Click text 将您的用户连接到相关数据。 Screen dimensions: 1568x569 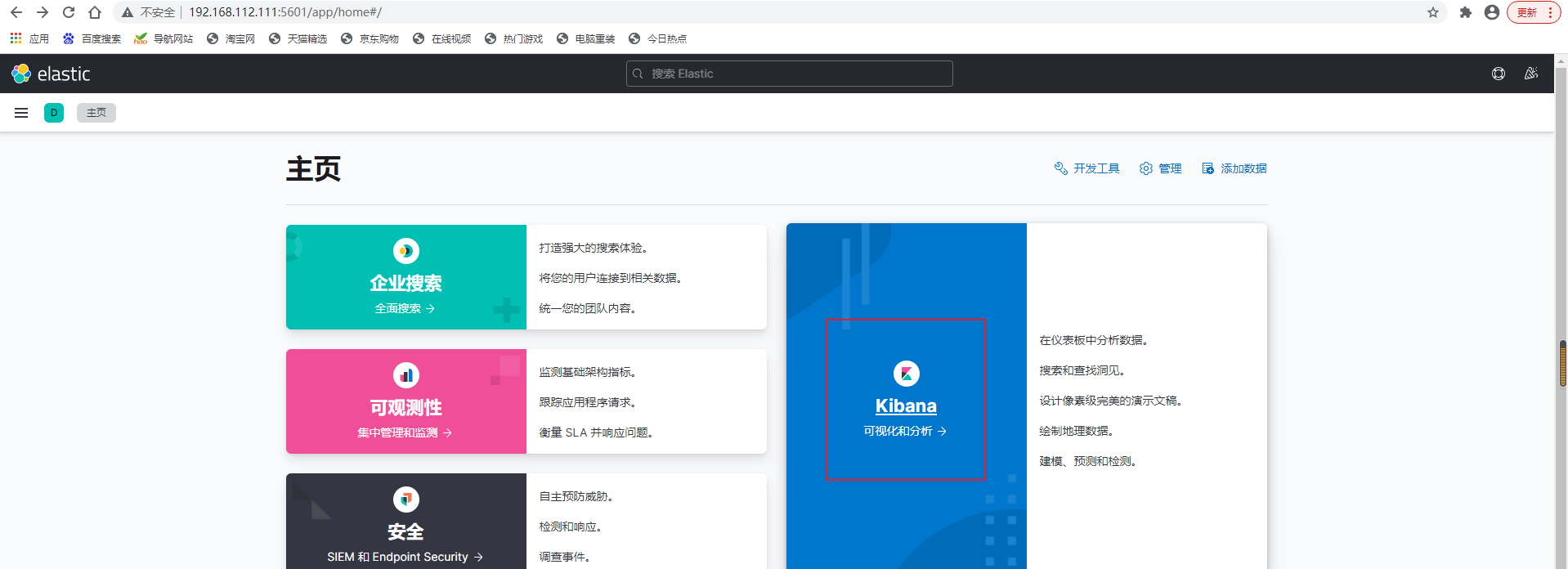[612, 279]
